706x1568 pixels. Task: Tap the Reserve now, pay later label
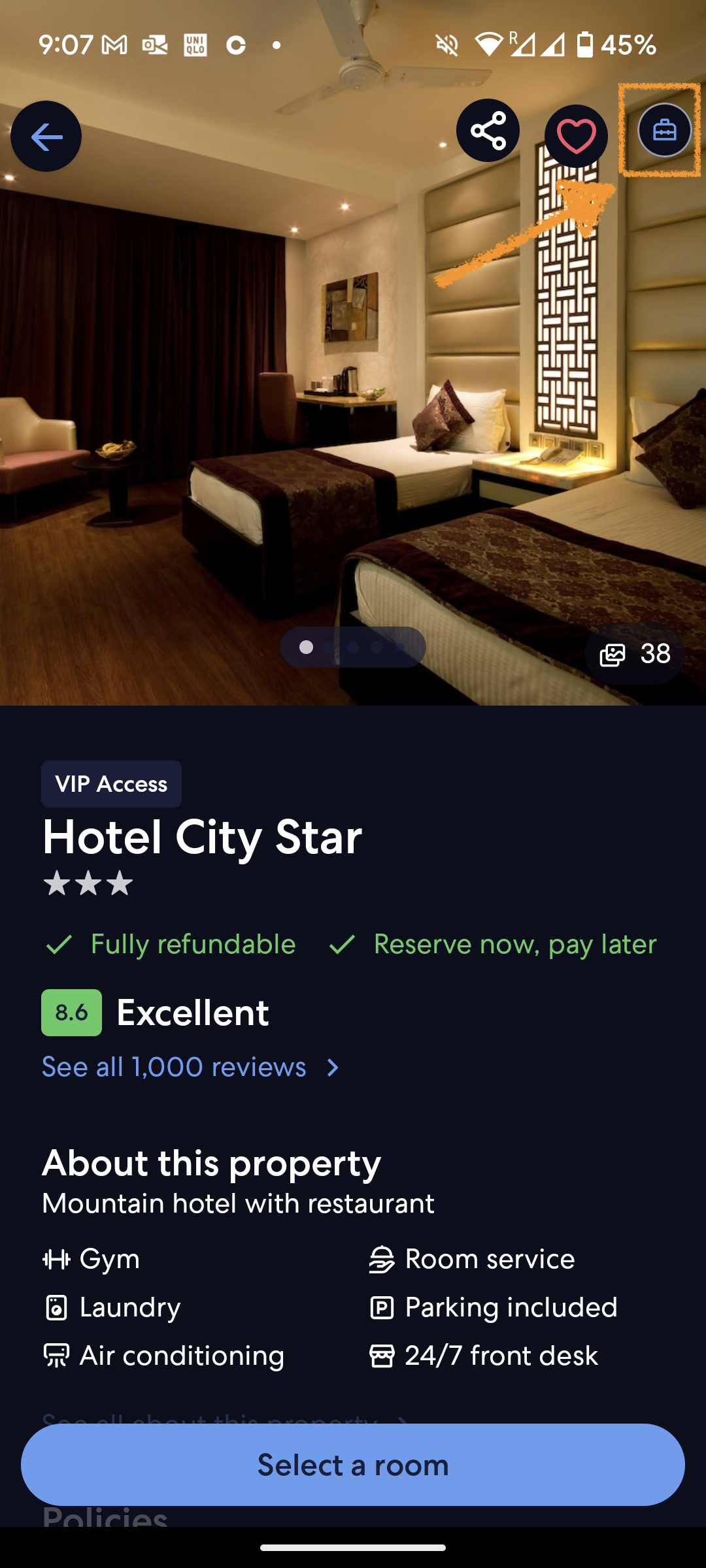[x=492, y=944]
